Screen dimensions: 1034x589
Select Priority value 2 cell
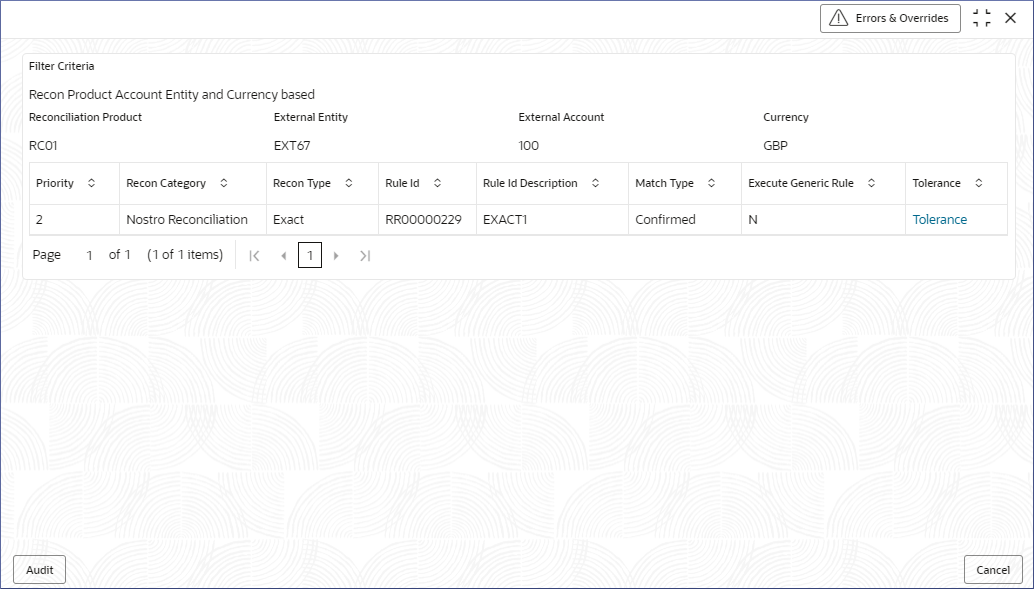tap(75, 220)
